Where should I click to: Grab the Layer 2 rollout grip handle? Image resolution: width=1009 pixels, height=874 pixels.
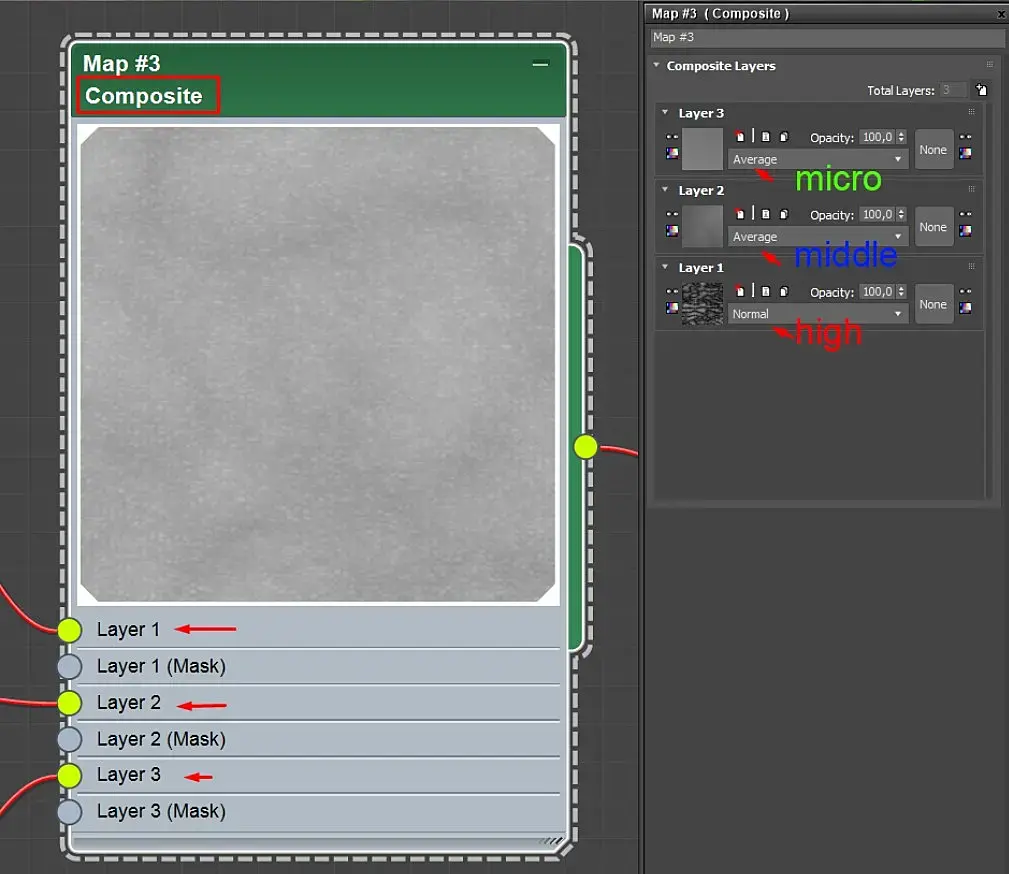[972, 189]
